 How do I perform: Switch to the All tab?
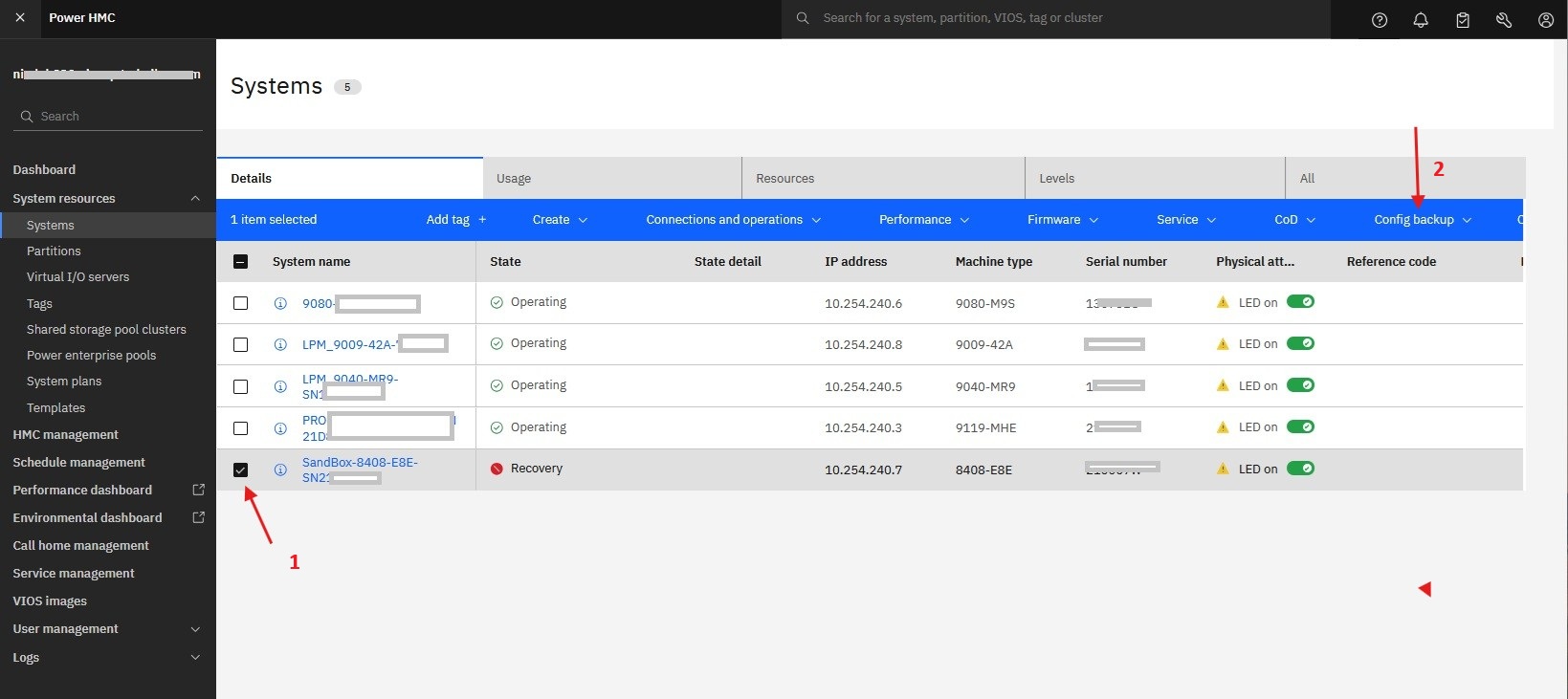[1405, 178]
